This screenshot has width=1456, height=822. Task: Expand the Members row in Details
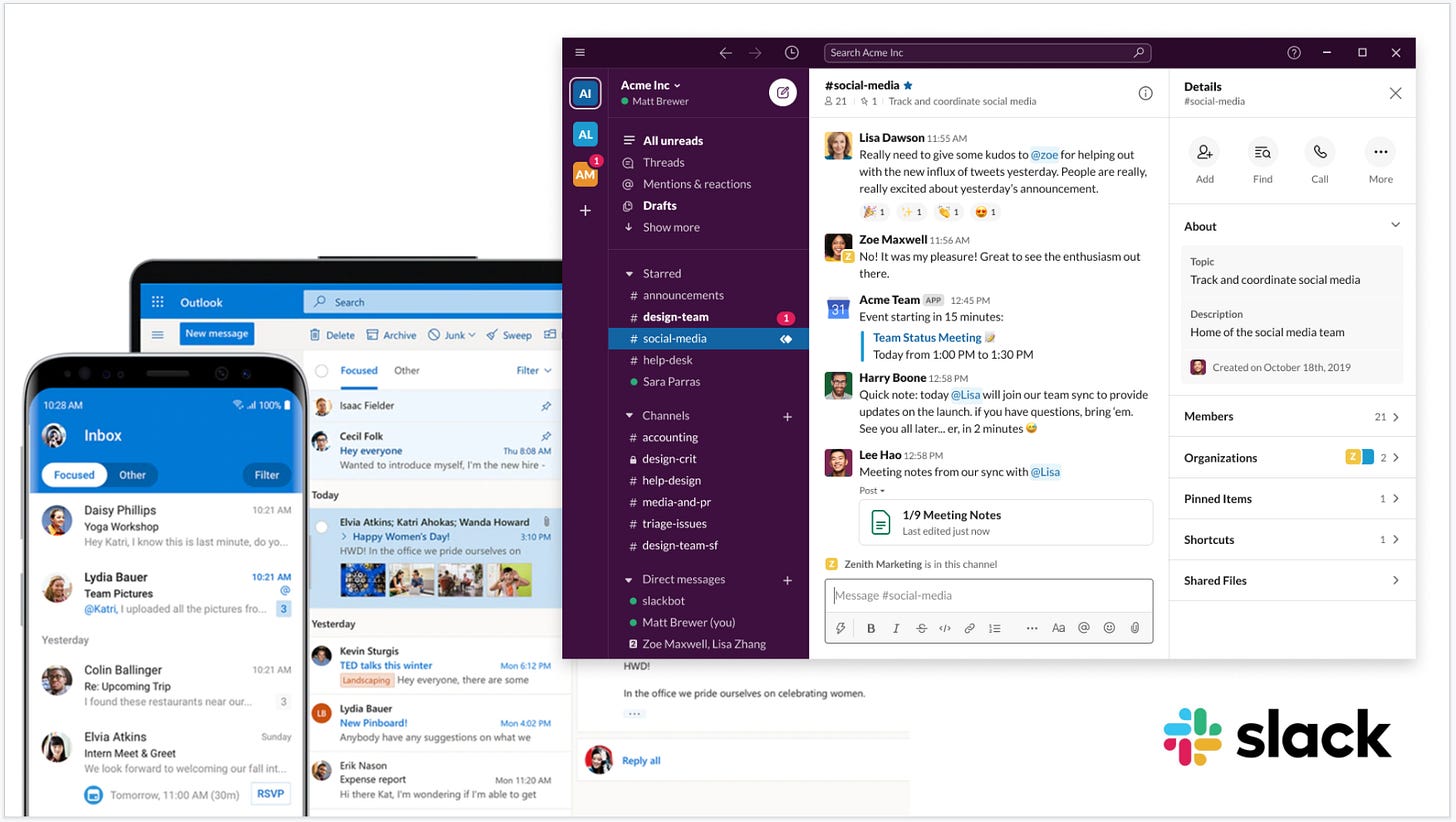pos(1292,416)
